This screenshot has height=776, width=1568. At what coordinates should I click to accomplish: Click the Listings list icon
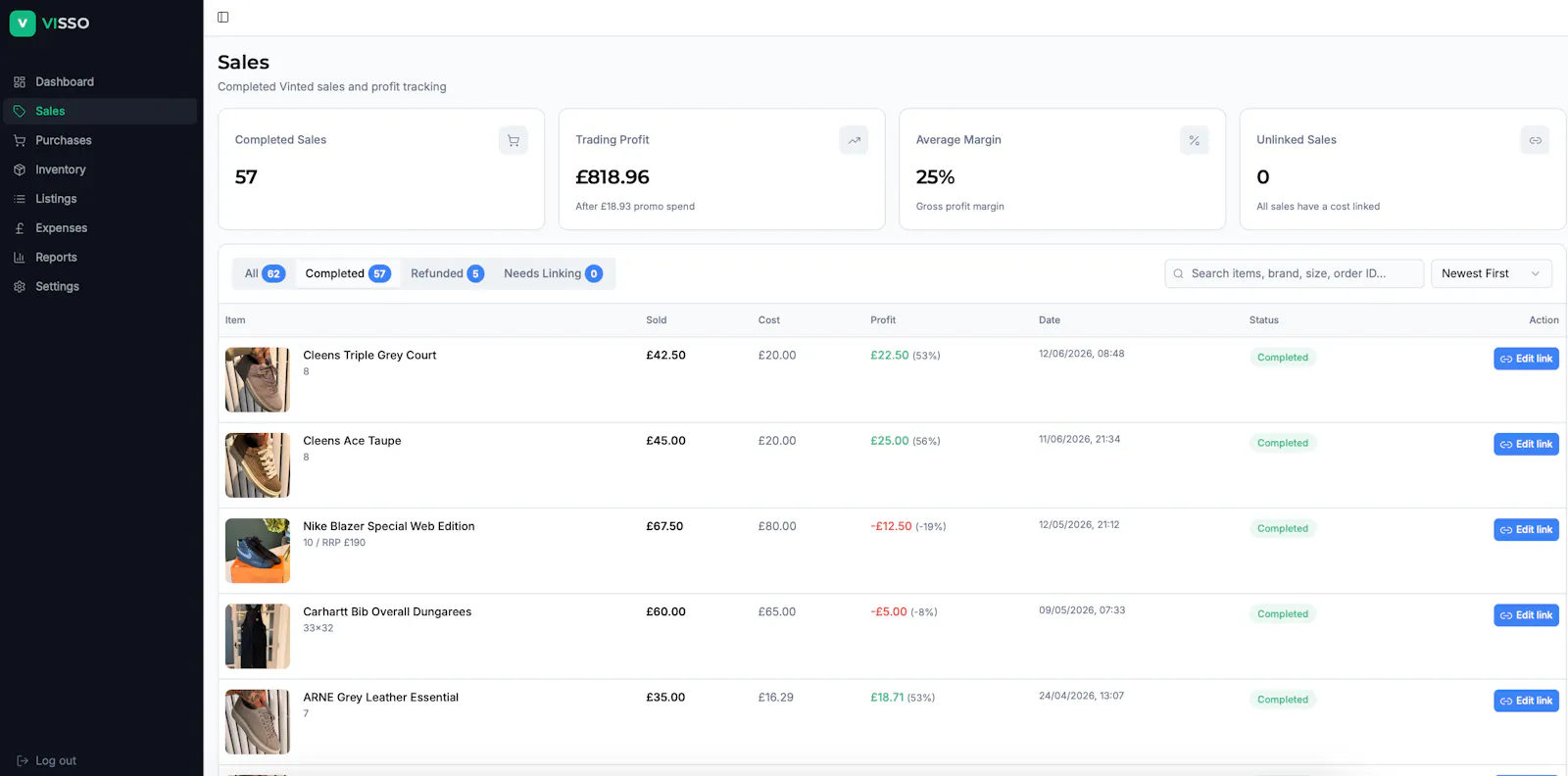tap(20, 199)
